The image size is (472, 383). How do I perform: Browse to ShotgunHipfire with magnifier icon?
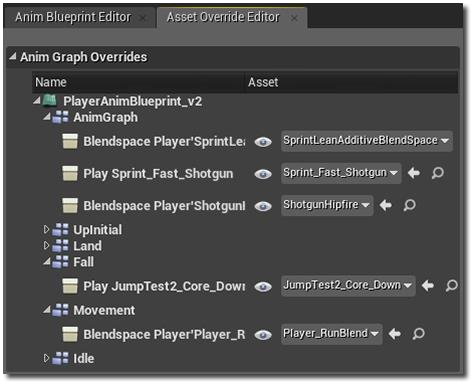pos(409,205)
